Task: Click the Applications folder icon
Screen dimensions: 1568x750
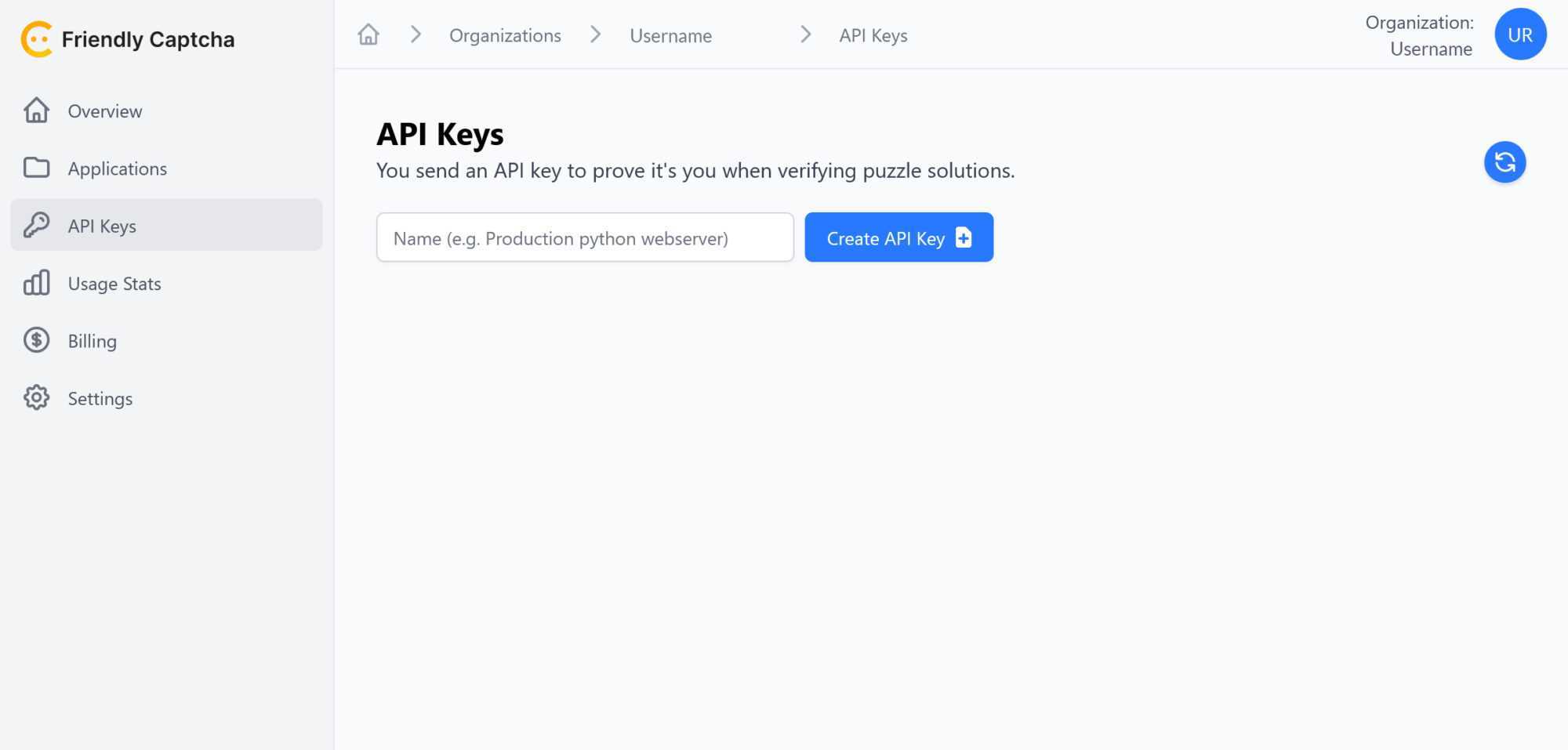Action: click(36, 168)
